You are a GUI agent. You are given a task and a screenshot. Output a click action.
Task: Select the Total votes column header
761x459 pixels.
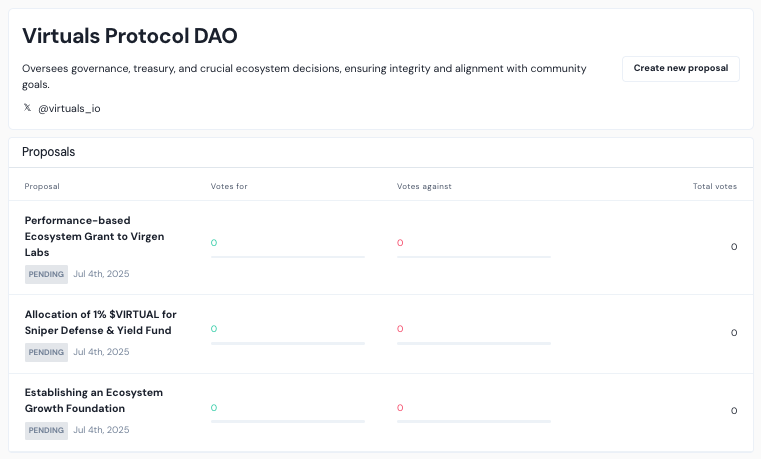(714, 186)
